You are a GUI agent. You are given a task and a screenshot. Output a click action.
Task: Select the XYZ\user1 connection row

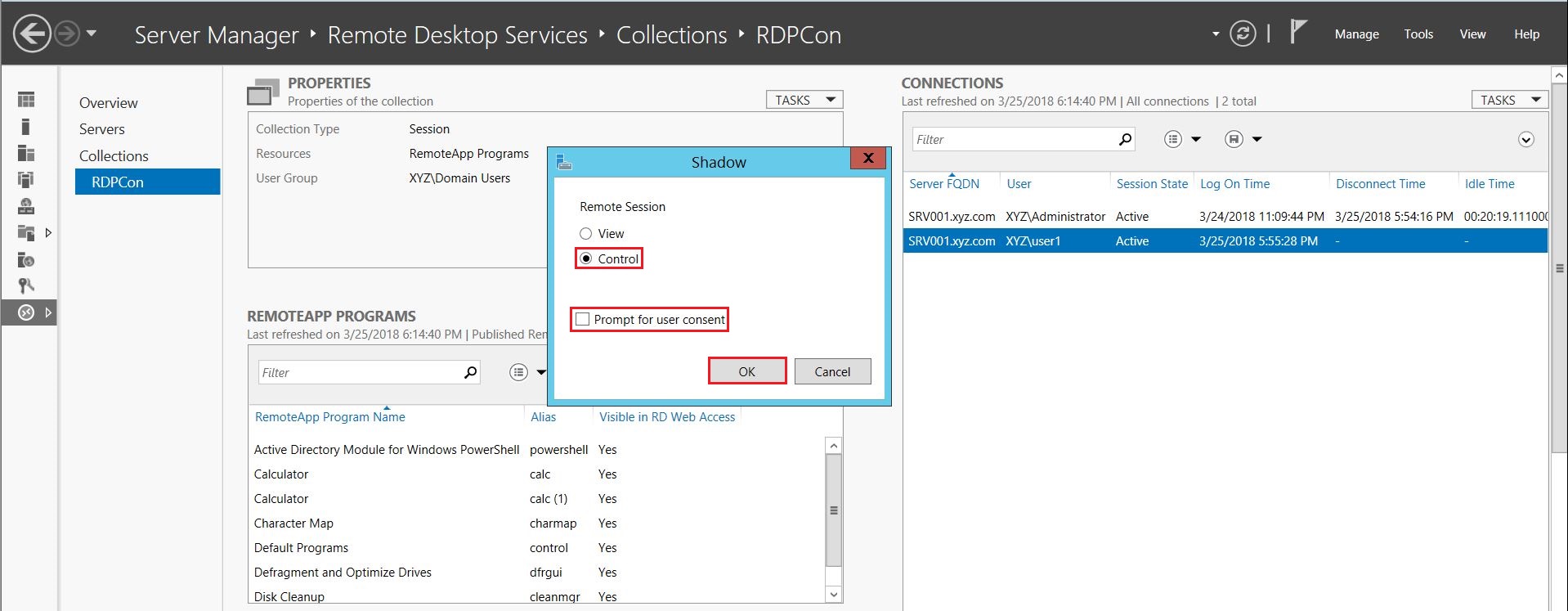click(x=1225, y=241)
